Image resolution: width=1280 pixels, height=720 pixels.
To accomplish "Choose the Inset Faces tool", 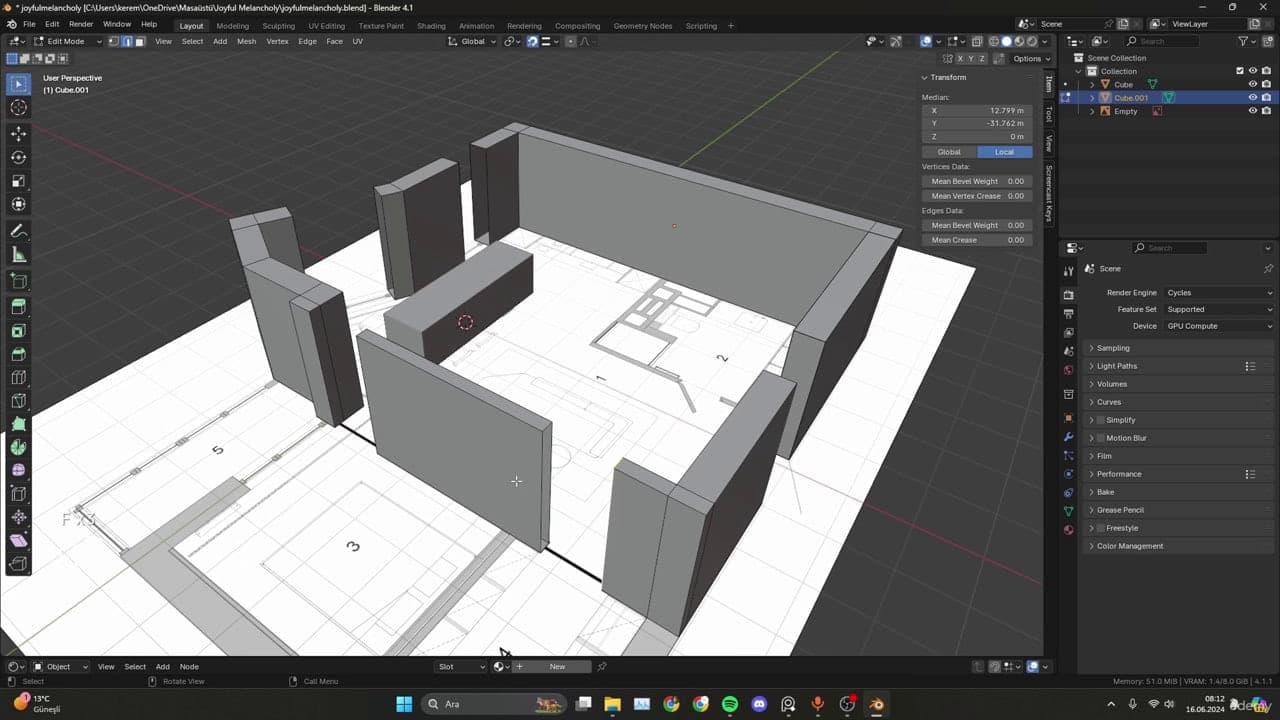I will click(x=18, y=330).
